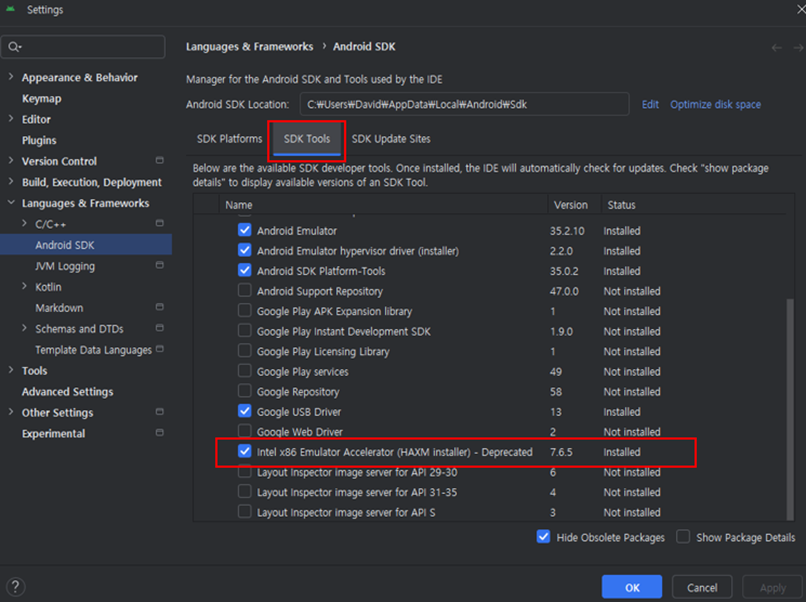Click the modified-settings indicator beside Version Control

click(158, 161)
